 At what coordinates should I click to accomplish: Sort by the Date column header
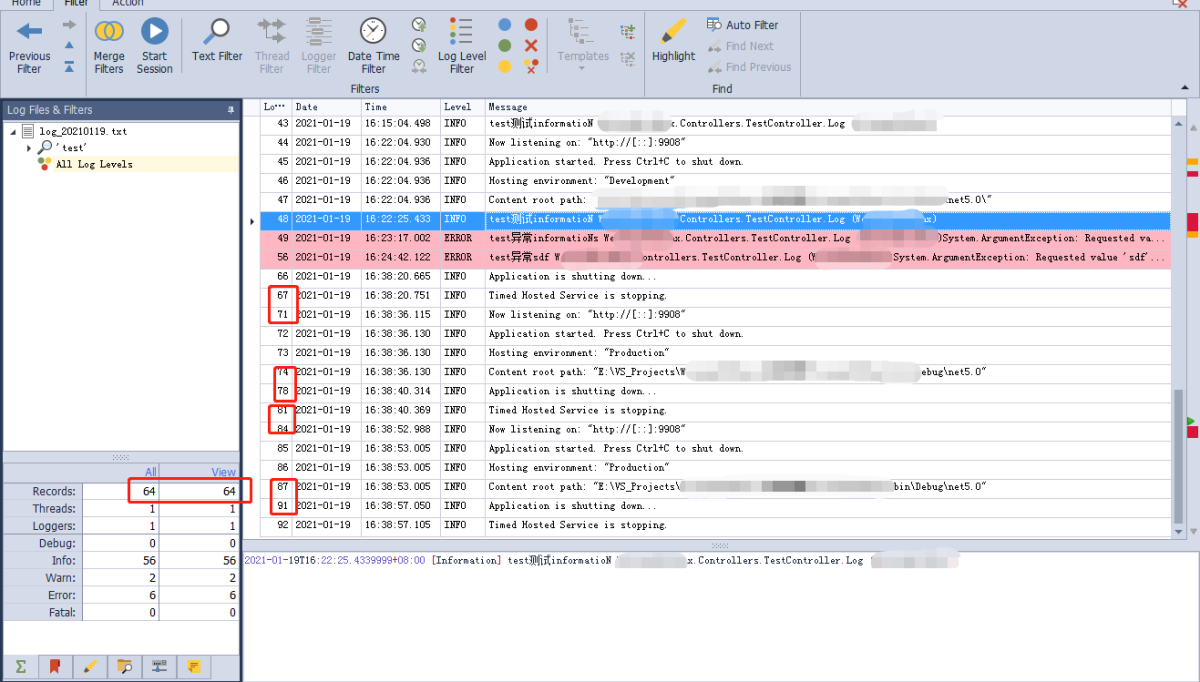tap(326, 107)
